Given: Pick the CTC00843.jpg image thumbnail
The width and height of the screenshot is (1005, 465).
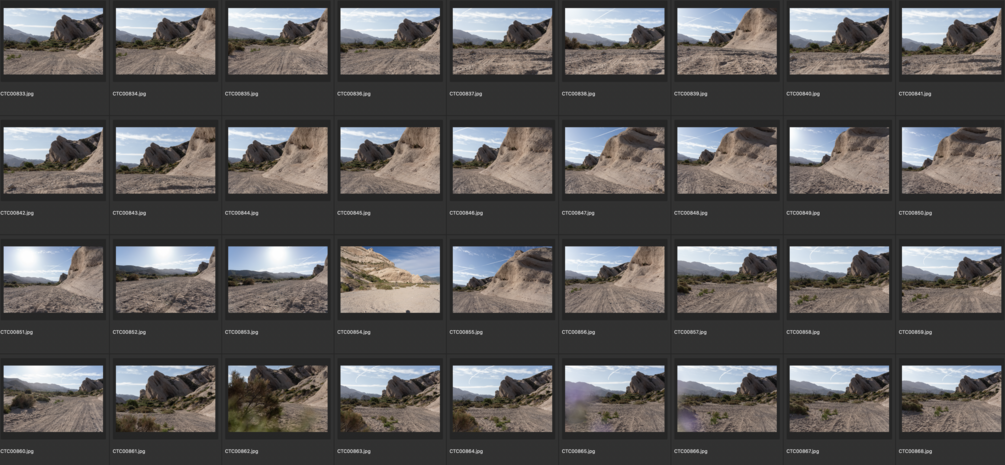Looking at the screenshot, I should pyautogui.click(x=165, y=160).
